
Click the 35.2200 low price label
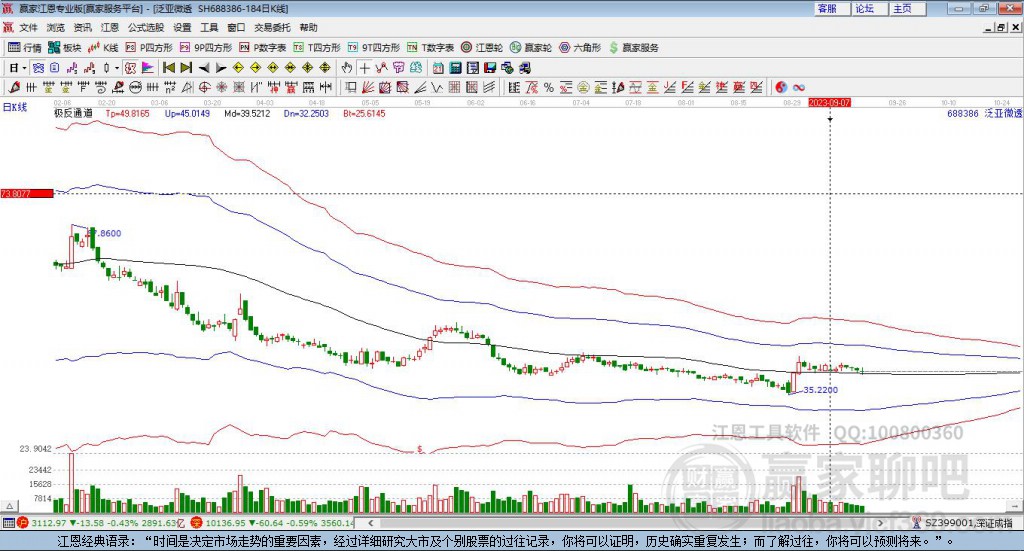(x=820, y=390)
